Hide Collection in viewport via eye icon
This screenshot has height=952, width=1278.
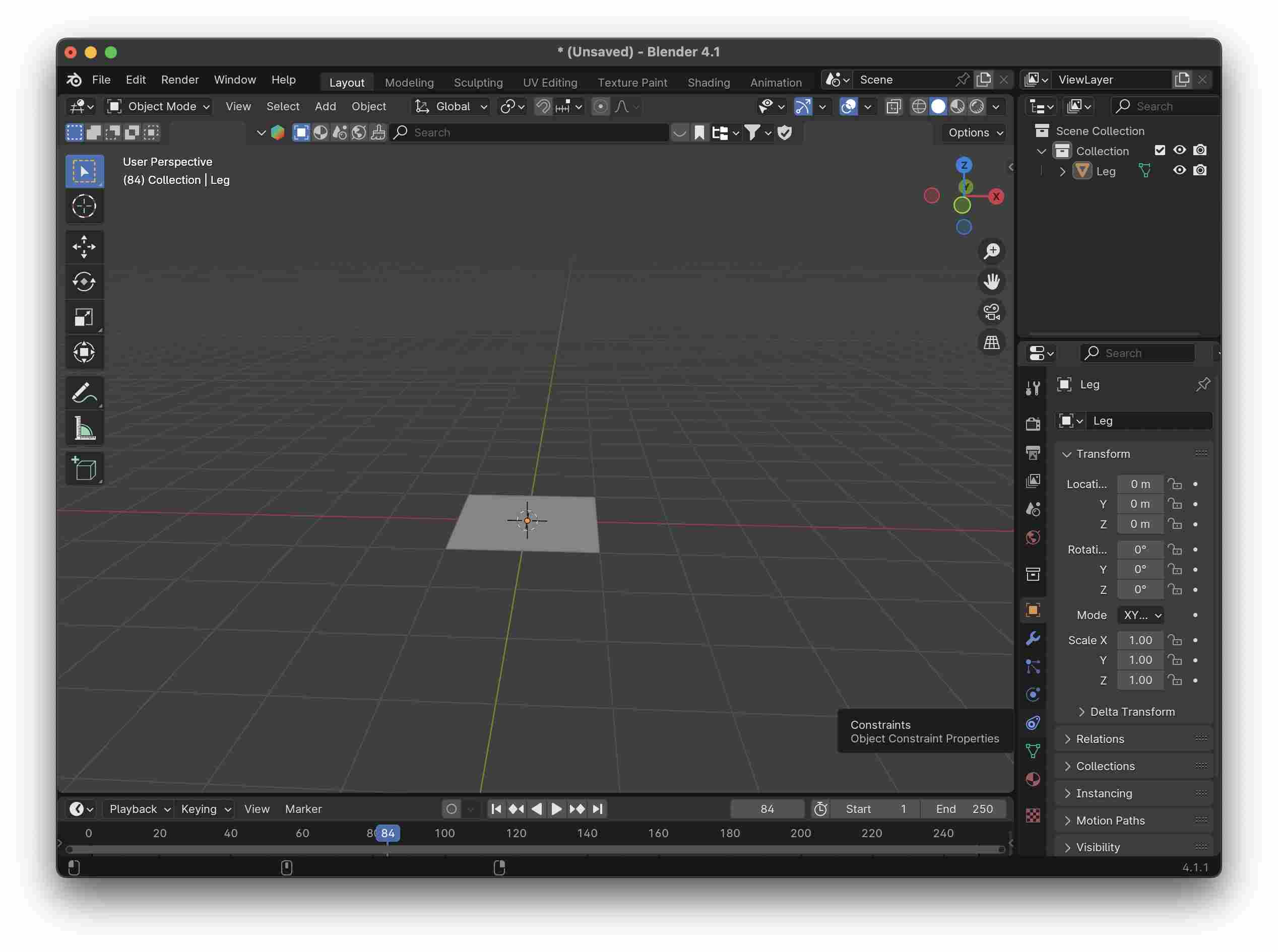point(1179,151)
